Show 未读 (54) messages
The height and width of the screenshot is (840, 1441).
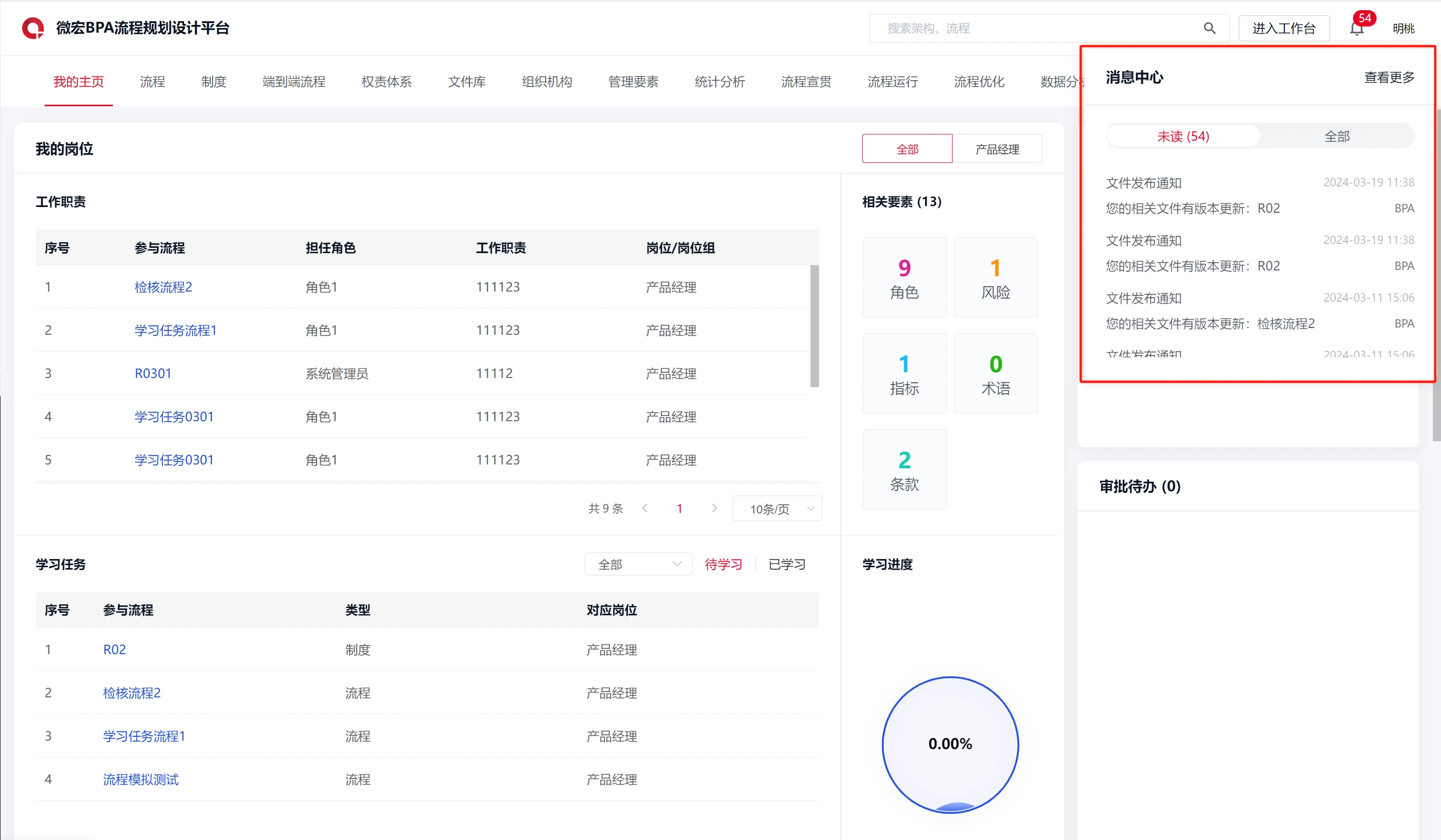1183,136
